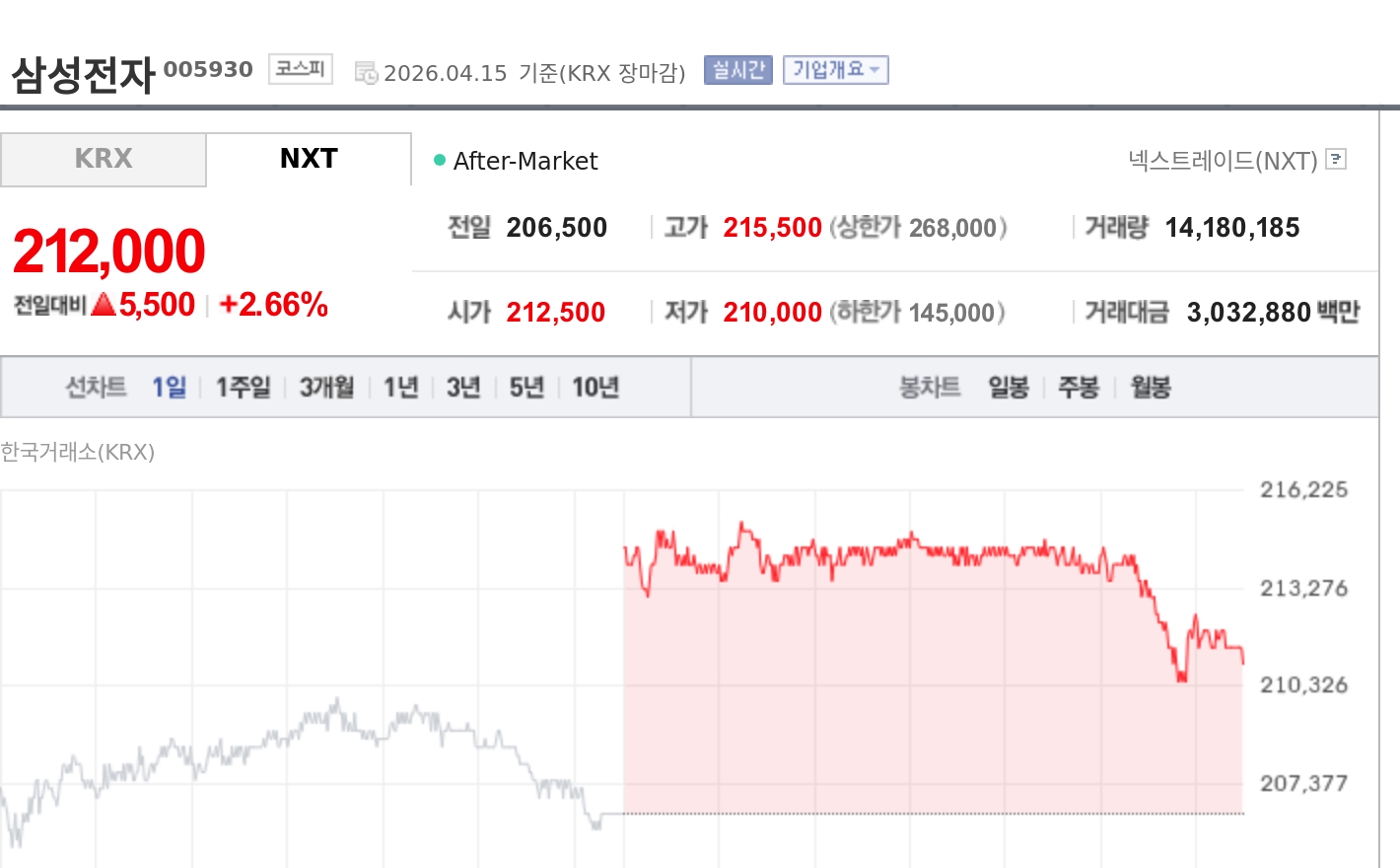Screen dimensions: 1400x868
Task: Open the 3개월 period view
Action: (325, 388)
